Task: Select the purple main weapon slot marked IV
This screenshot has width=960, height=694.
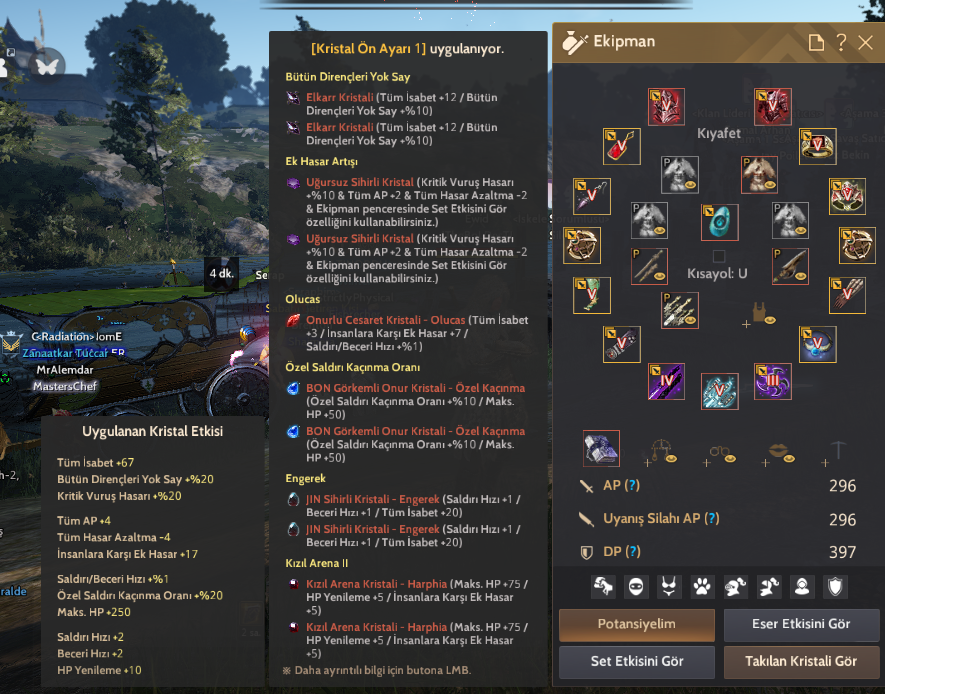Action: (x=666, y=382)
